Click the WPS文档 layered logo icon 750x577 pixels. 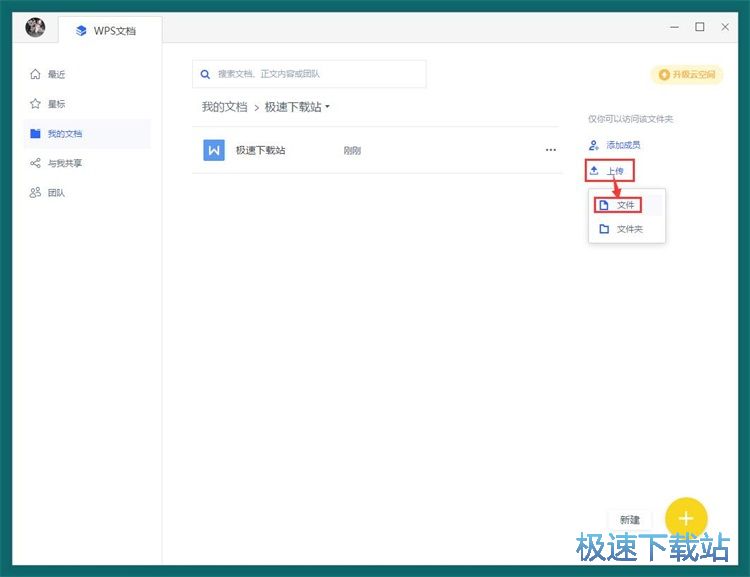point(81,31)
